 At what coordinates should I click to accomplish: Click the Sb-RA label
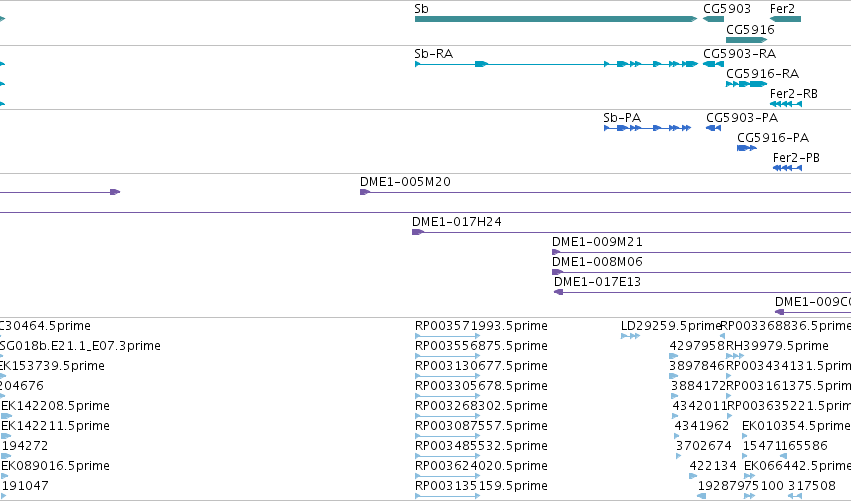(x=433, y=54)
